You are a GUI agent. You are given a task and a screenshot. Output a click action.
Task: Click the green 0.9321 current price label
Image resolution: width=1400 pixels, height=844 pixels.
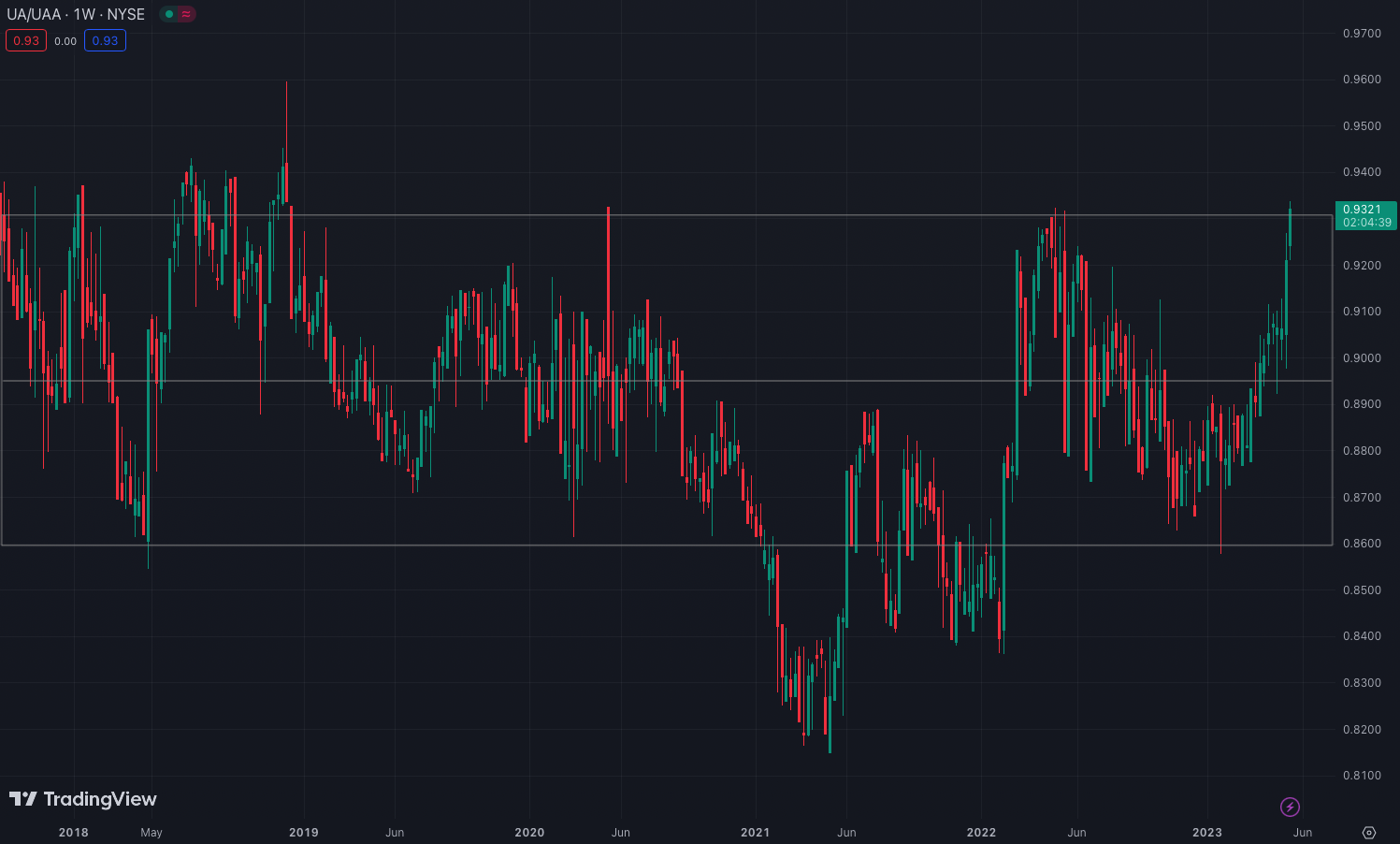(1366, 215)
